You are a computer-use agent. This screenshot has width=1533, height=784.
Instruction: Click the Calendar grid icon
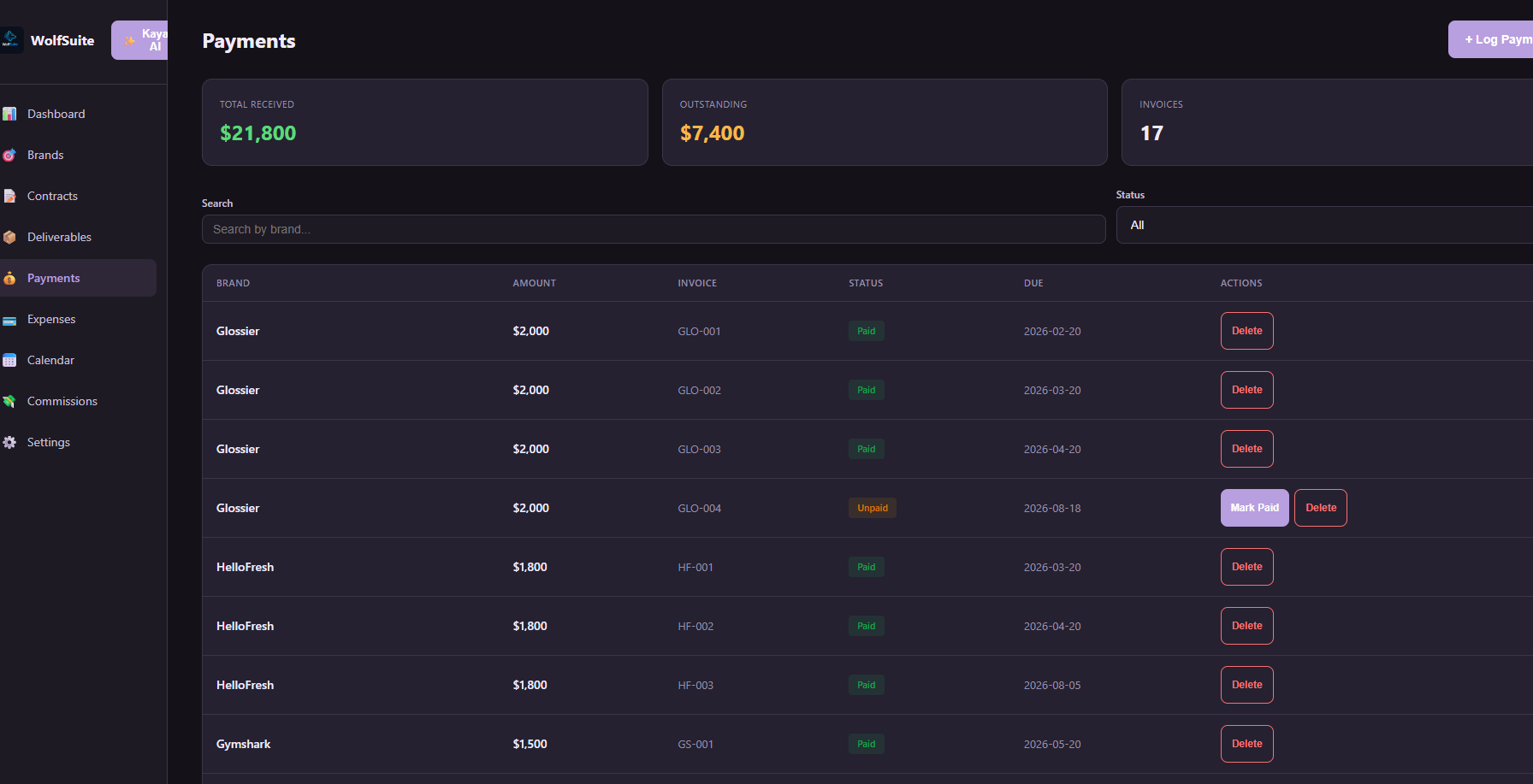pos(9,360)
